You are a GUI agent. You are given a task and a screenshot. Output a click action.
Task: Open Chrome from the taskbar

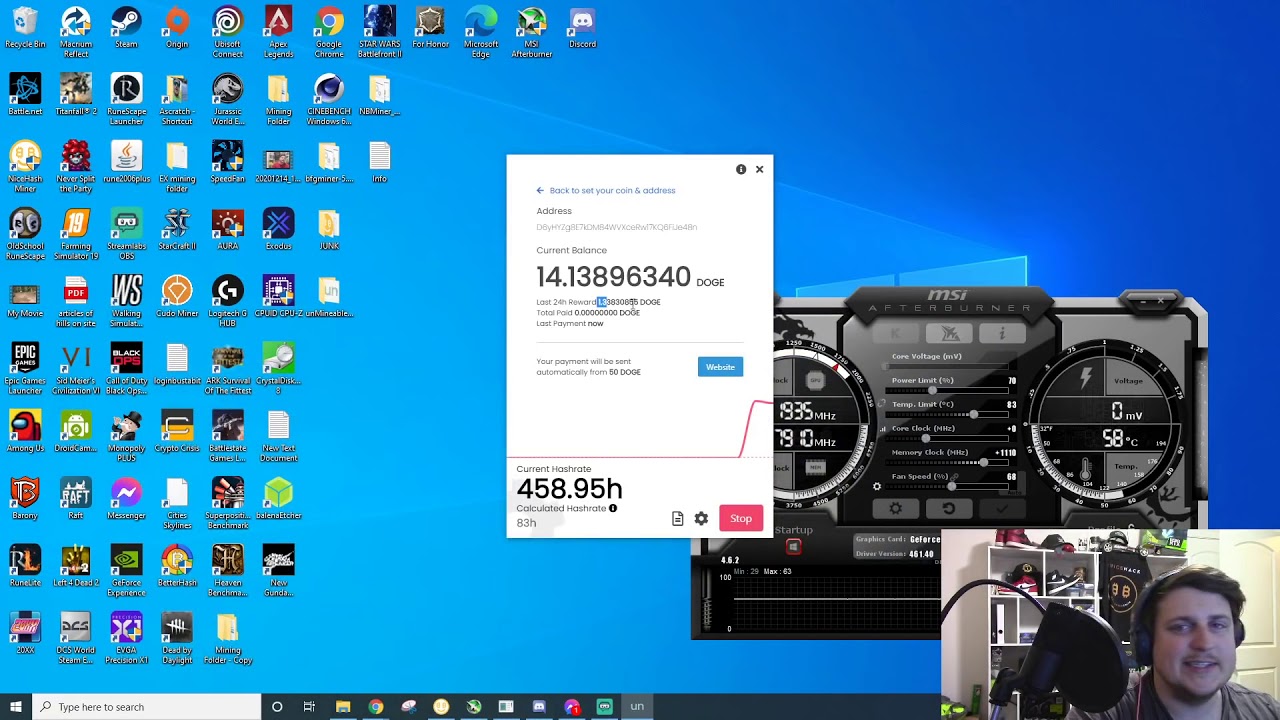click(375, 707)
